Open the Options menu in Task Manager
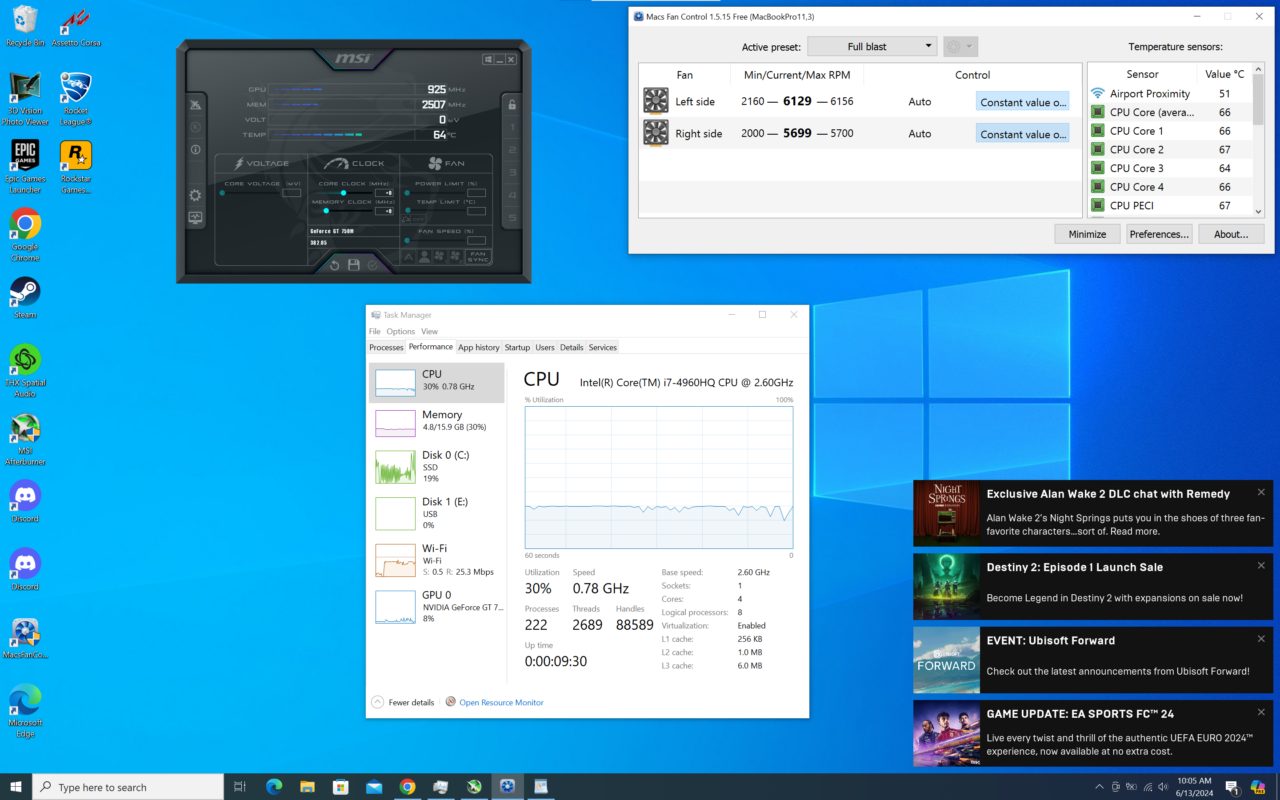 [400, 331]
